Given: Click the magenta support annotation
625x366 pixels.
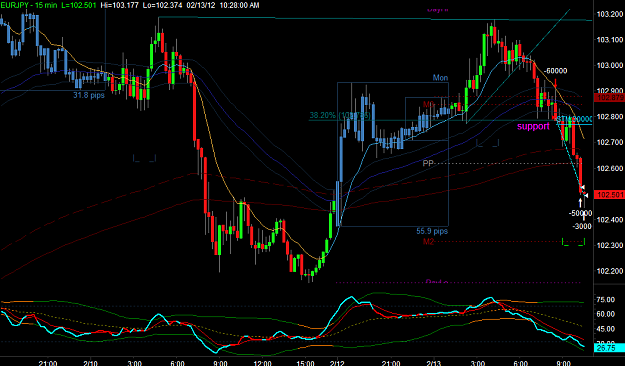Looking at the screenshot, I should 533,127.
